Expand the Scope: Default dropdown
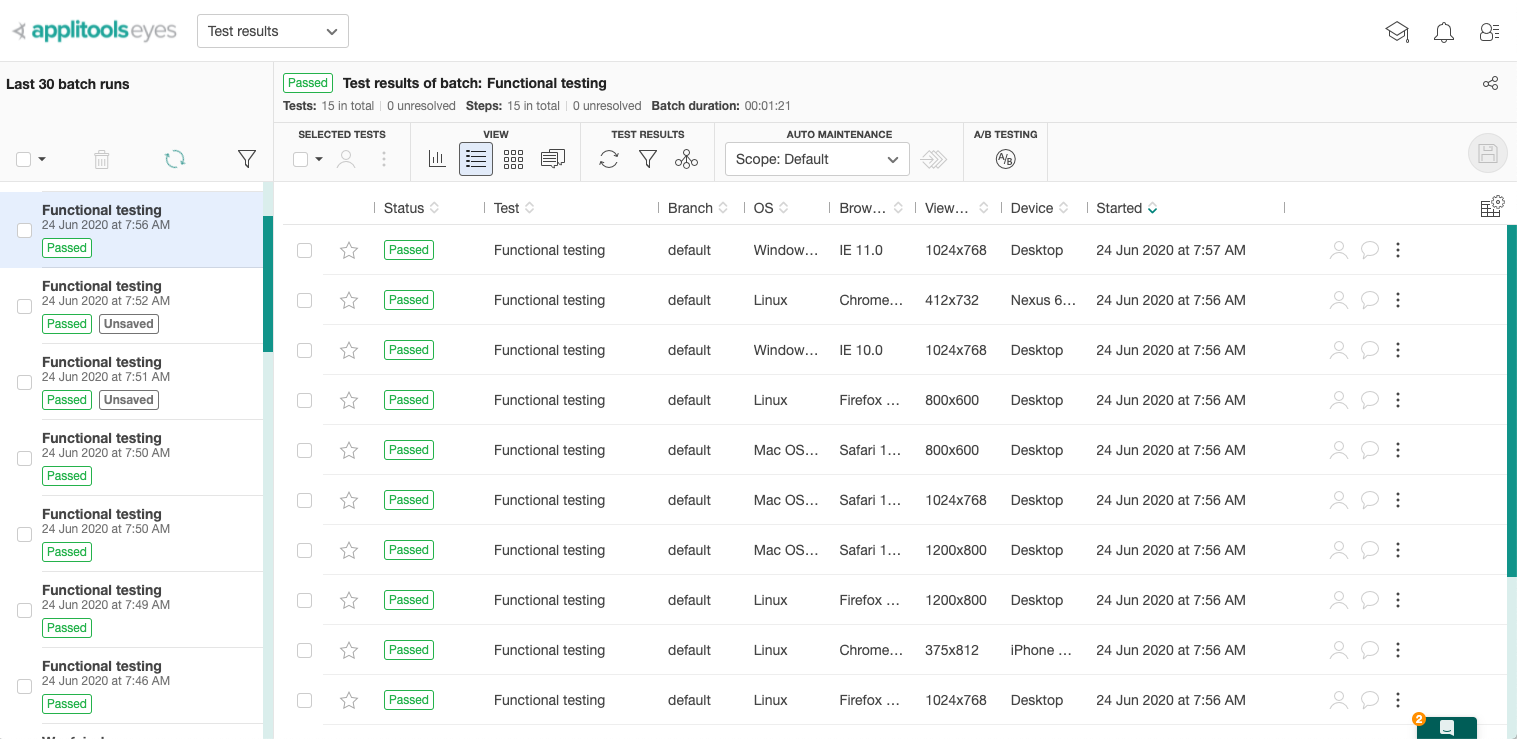Viewport: 1517px width, 739px height. point(817,159)
